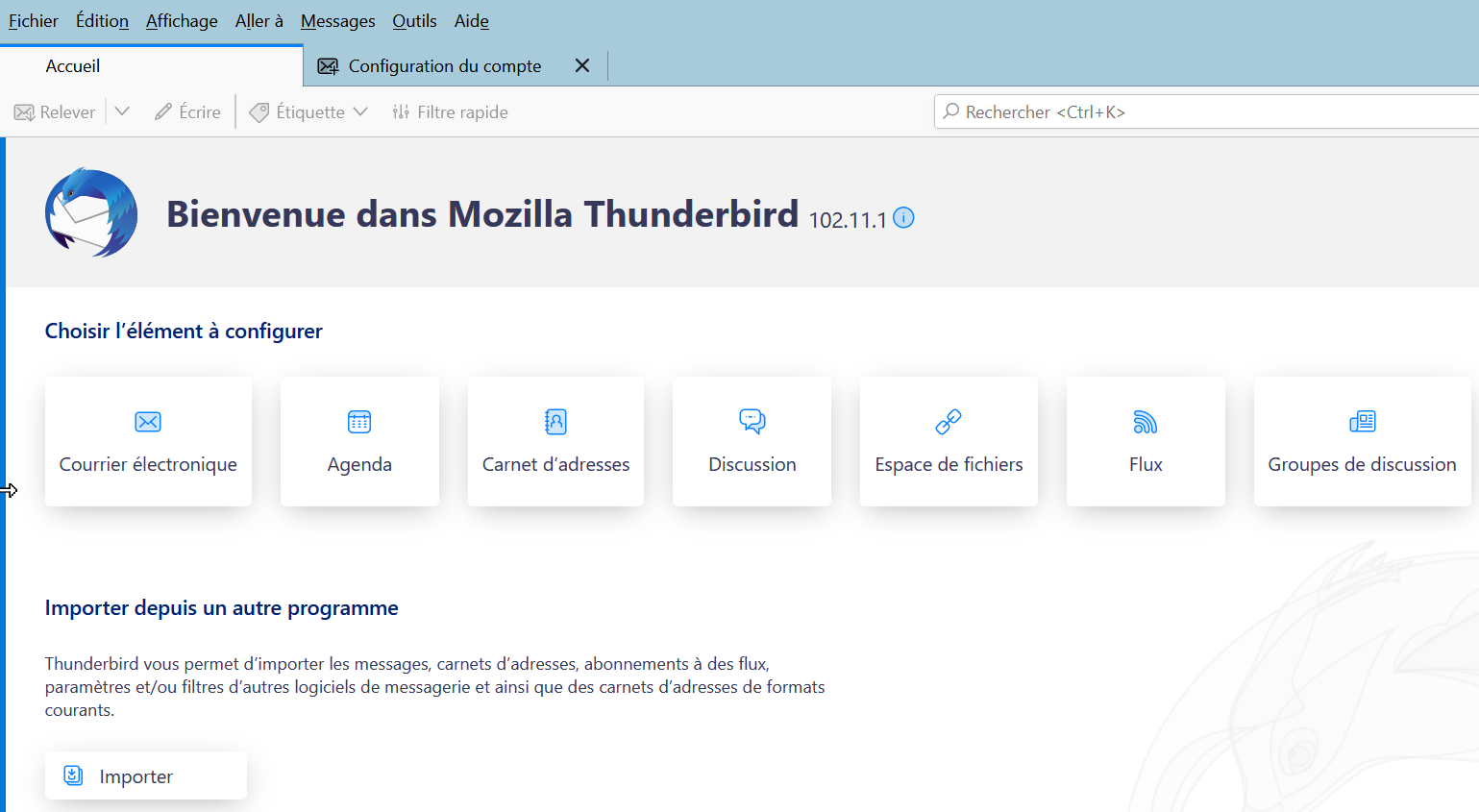Click the Écrire pencil icon
The width and height of the screenshot is (1479, 812).
pyautogui.click(x=163, y=112)
